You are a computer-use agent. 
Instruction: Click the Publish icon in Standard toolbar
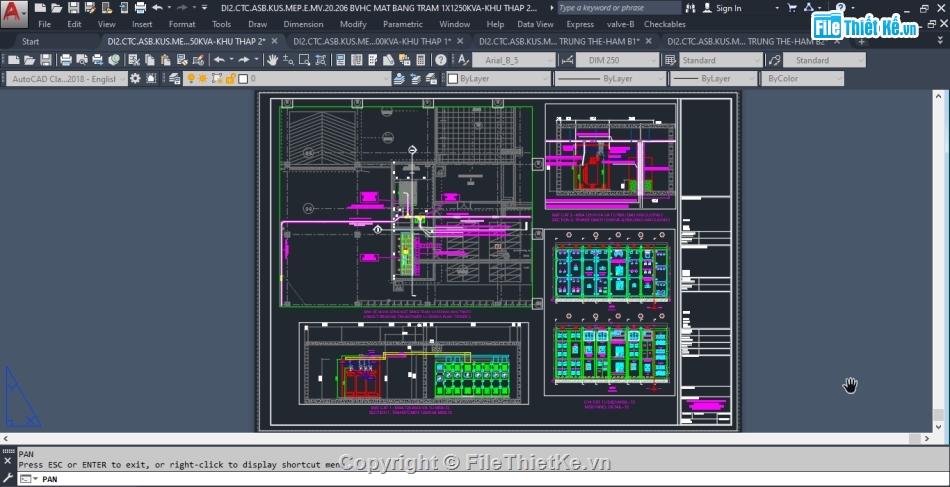pos(98,60)
